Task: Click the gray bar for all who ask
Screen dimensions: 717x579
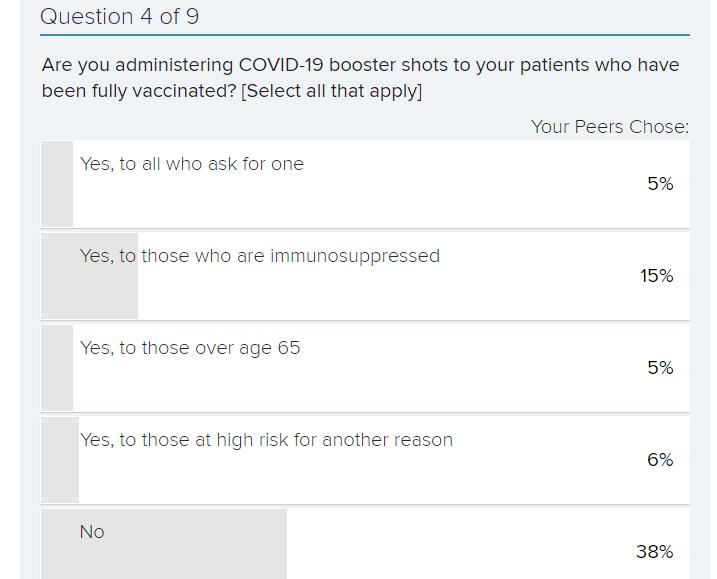Action: coord(57,184)
